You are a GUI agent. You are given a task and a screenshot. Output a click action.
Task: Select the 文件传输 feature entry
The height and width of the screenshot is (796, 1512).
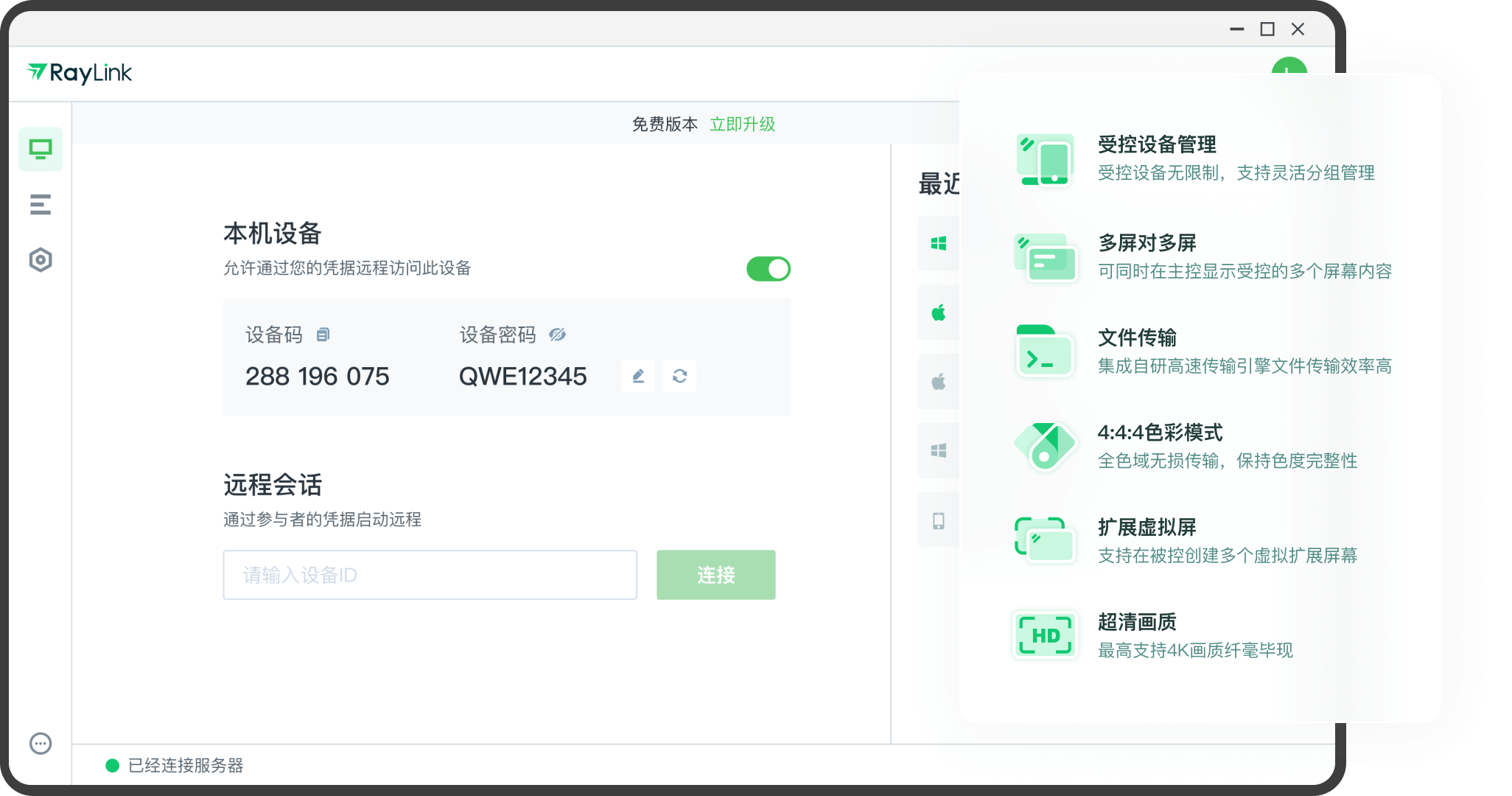[x=1137, y=338]
